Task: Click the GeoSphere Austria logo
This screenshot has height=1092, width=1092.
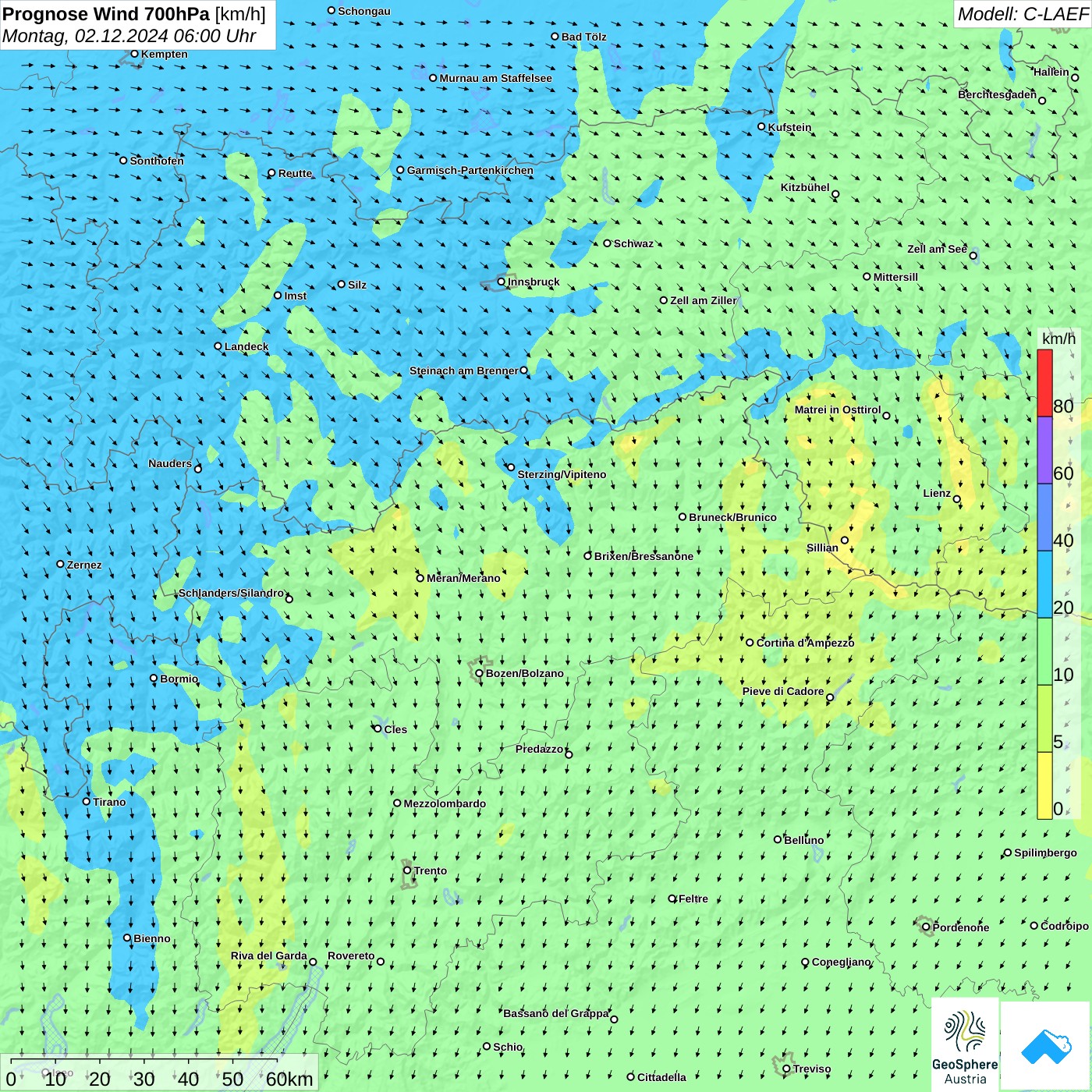Action: 965,1045
